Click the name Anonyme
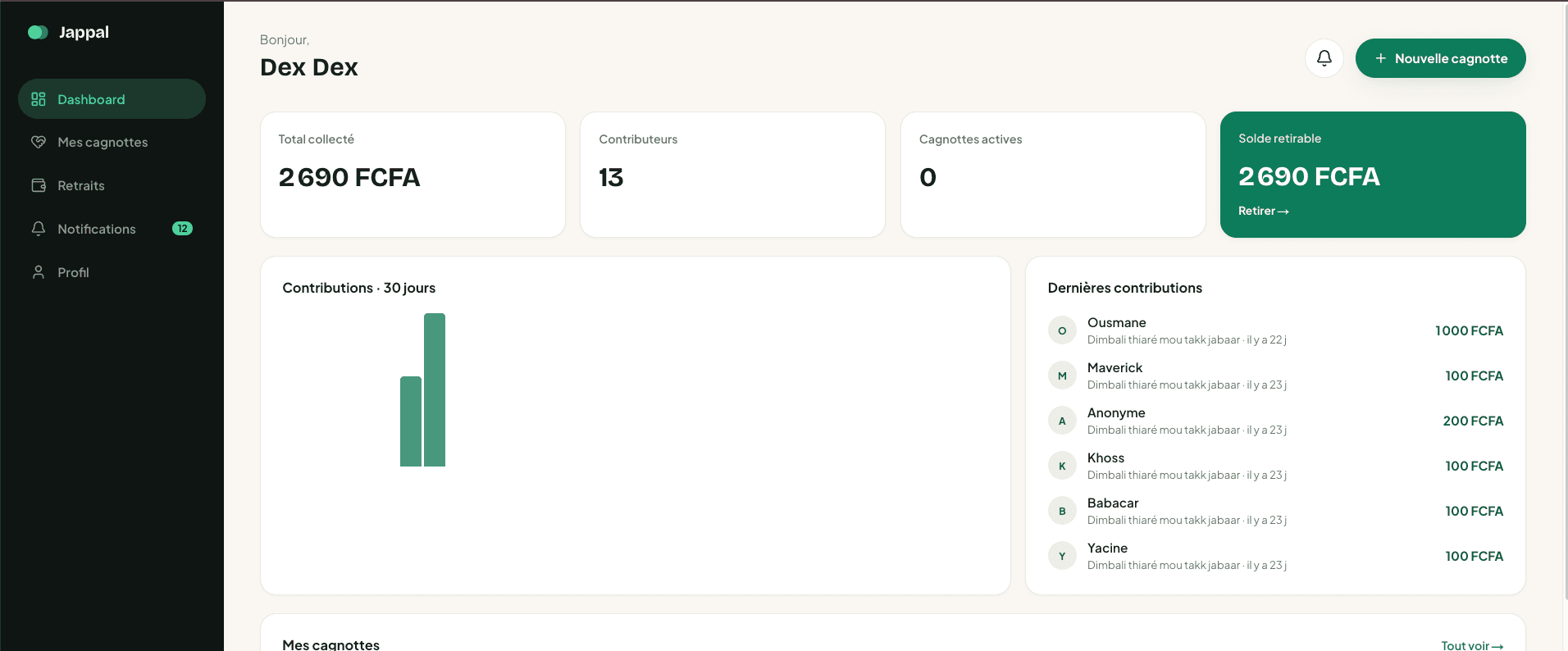Viewport: 1568px width, 651px height. (x=1116, y=413)
